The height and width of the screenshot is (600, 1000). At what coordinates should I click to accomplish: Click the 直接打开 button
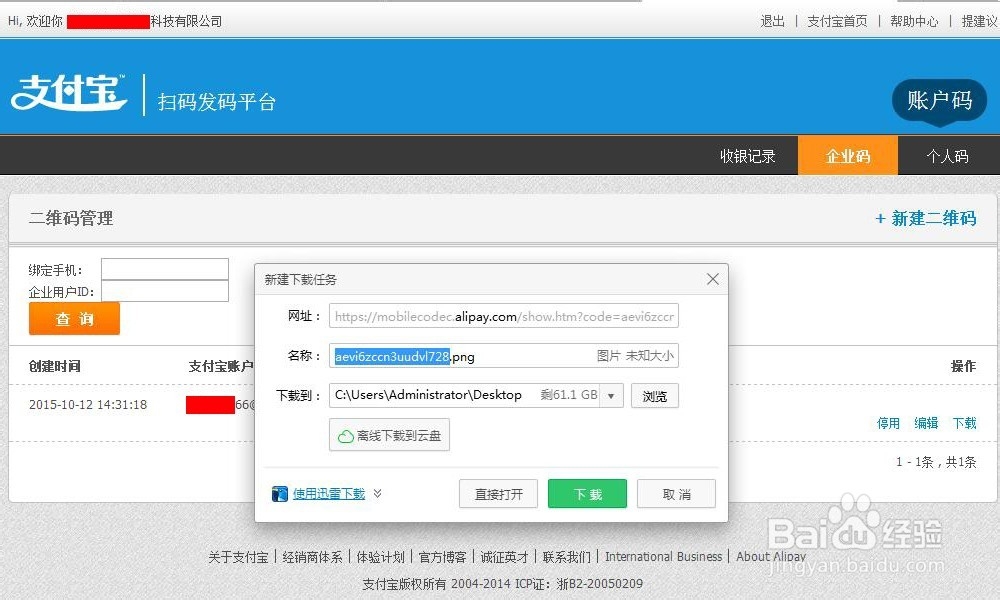pyautogui.click(x=498, y=494)
